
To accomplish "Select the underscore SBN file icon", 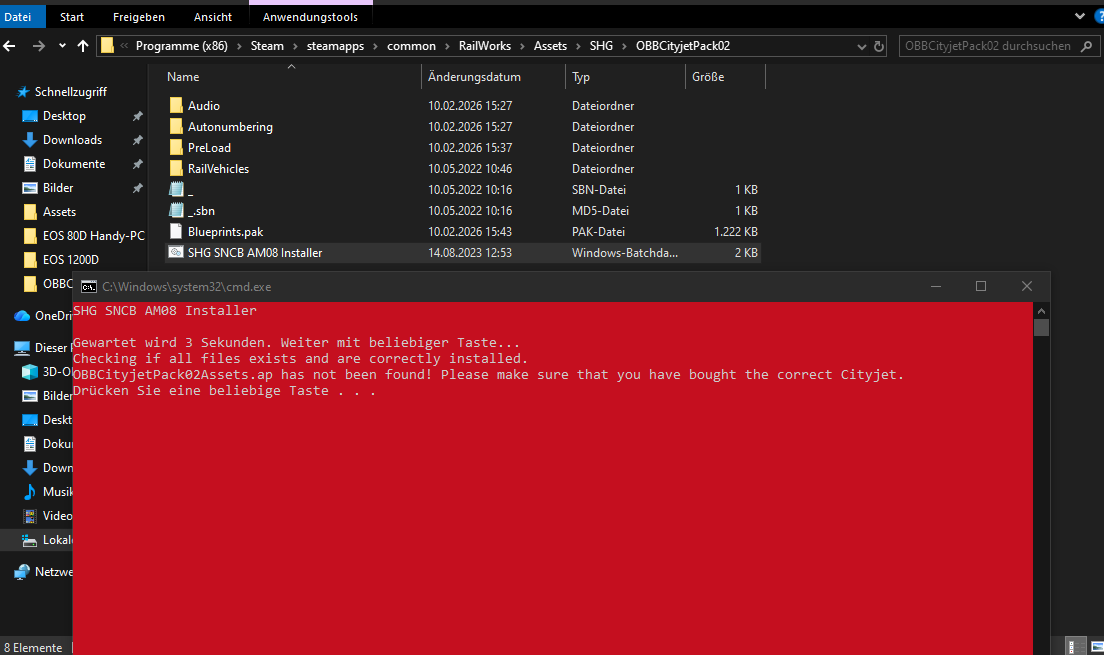I will pyautogui.click(x=176, y=189).
